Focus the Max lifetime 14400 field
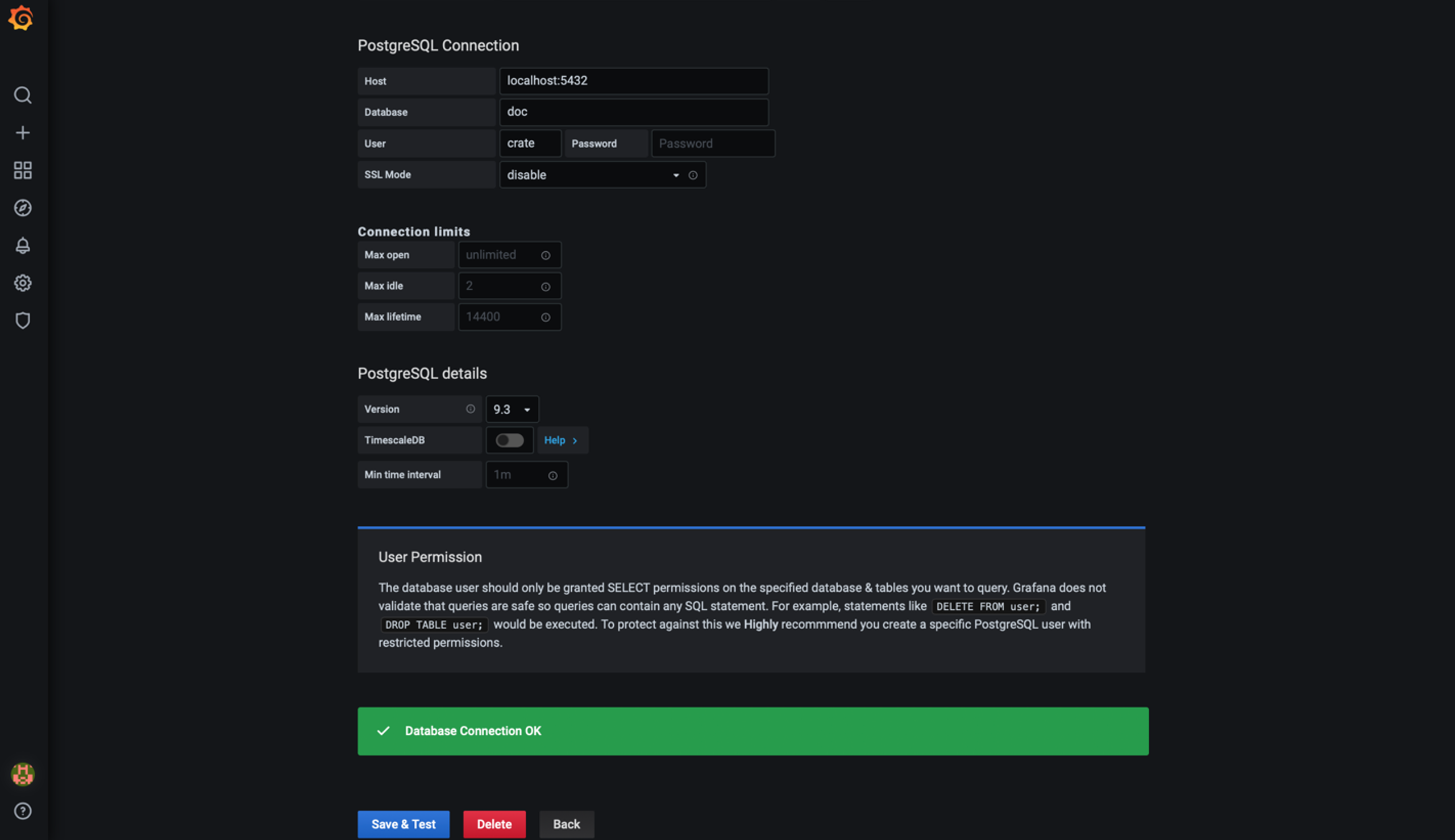This screenshot has height=840, width=1455. (509, 317)
